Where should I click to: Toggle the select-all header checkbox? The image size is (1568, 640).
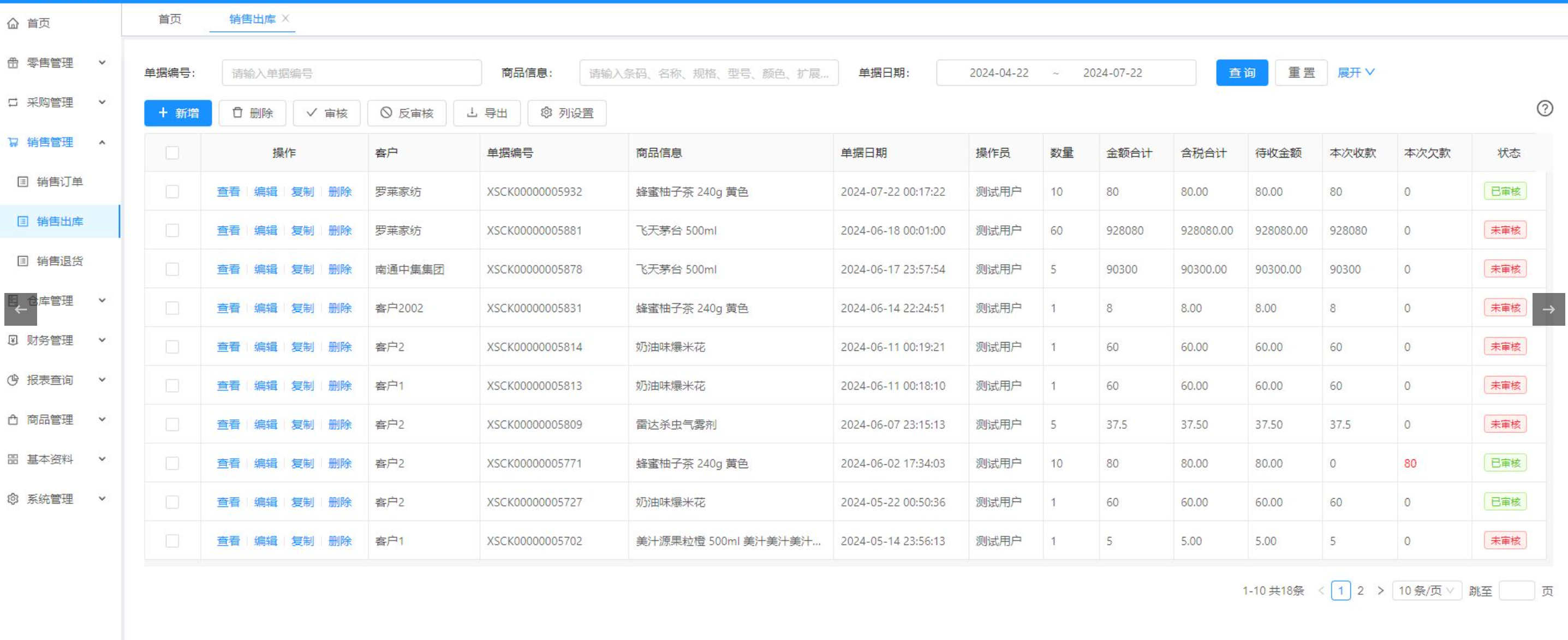[x=172, y=153]
